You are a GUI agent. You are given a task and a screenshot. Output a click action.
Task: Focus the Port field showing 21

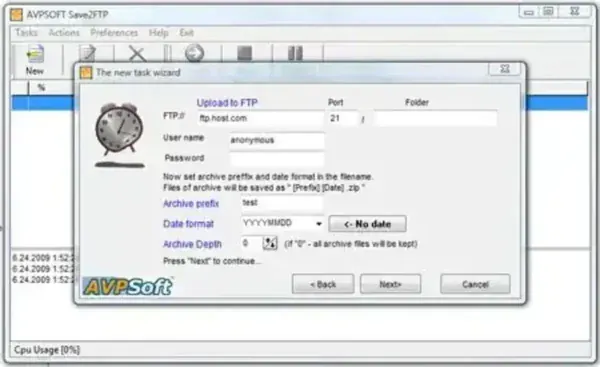(x=343, y=118)
